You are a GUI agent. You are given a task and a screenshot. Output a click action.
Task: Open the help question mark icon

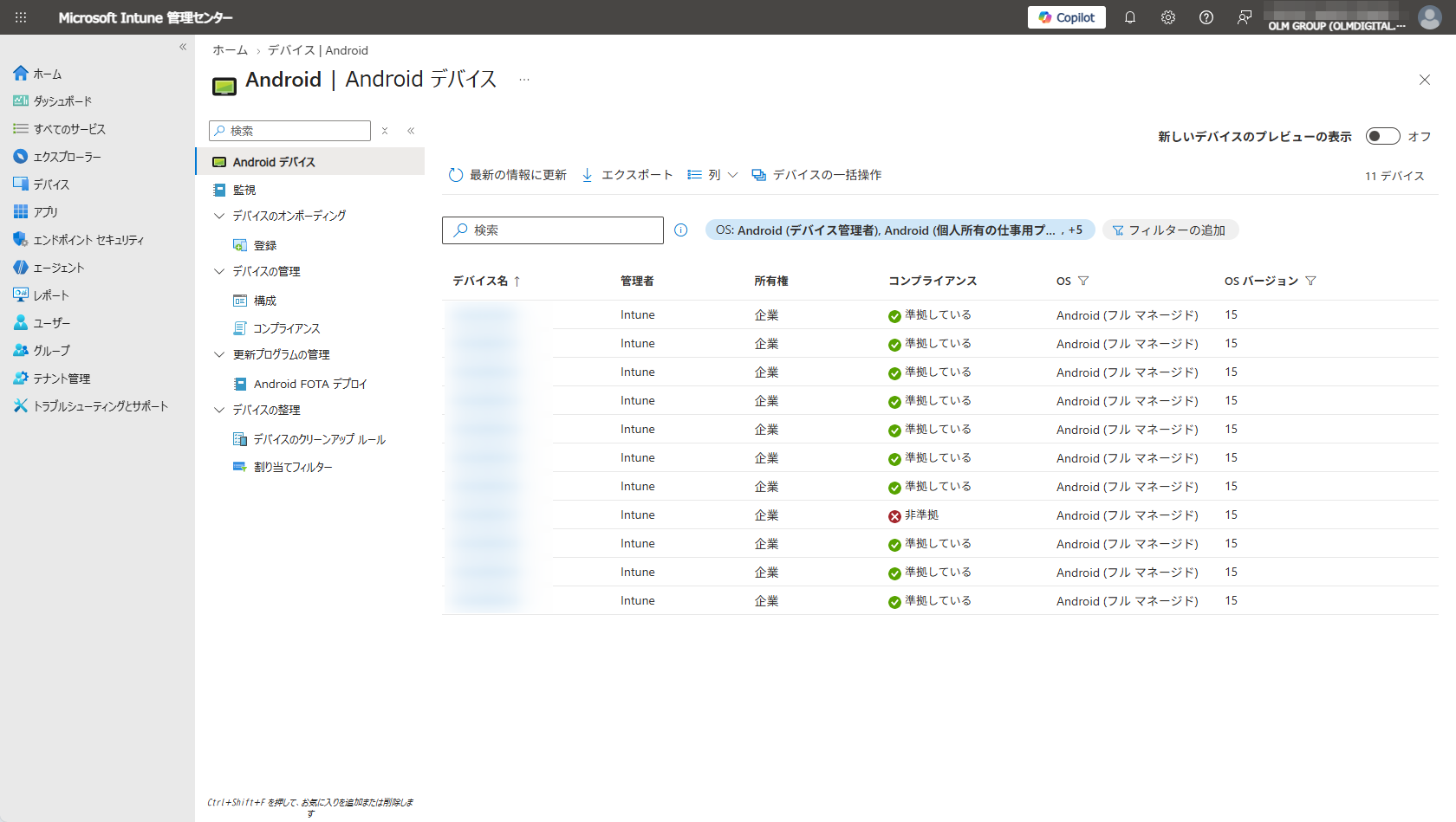(1206, 17)
